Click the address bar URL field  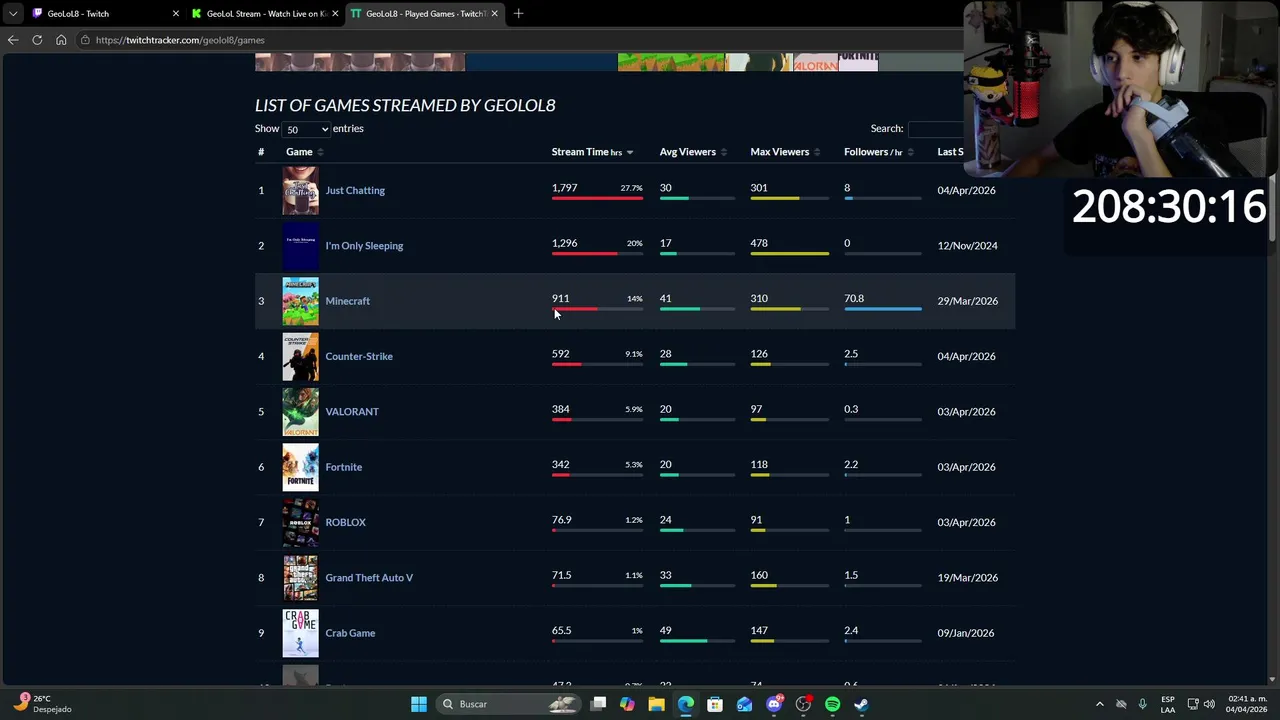520,40
